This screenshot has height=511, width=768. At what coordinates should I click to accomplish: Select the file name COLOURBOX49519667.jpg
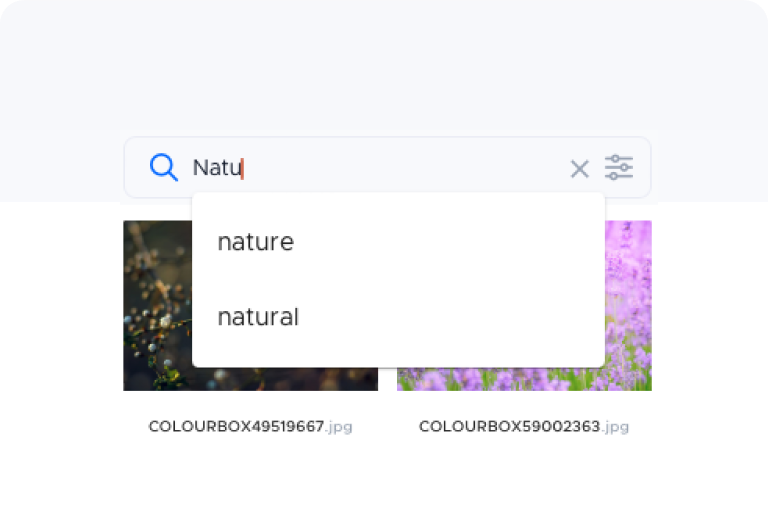tap(250, 426)
